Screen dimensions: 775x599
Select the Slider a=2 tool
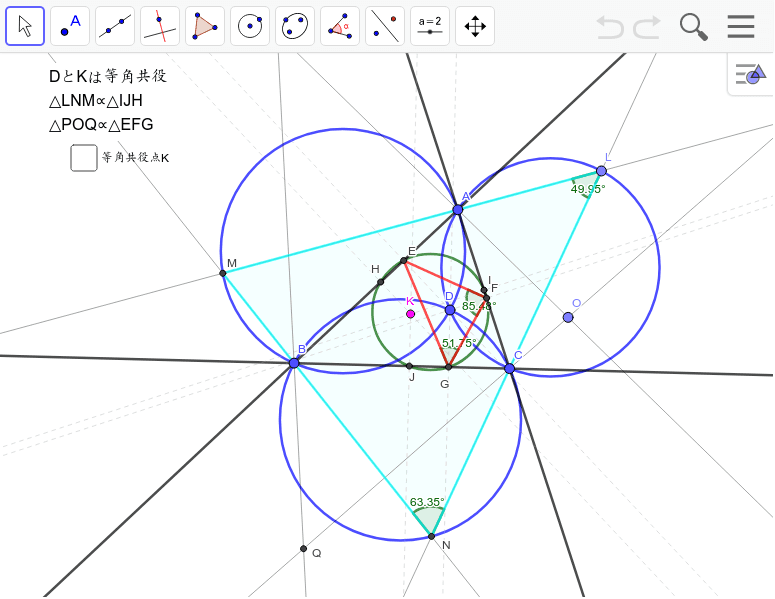point(430,26)
